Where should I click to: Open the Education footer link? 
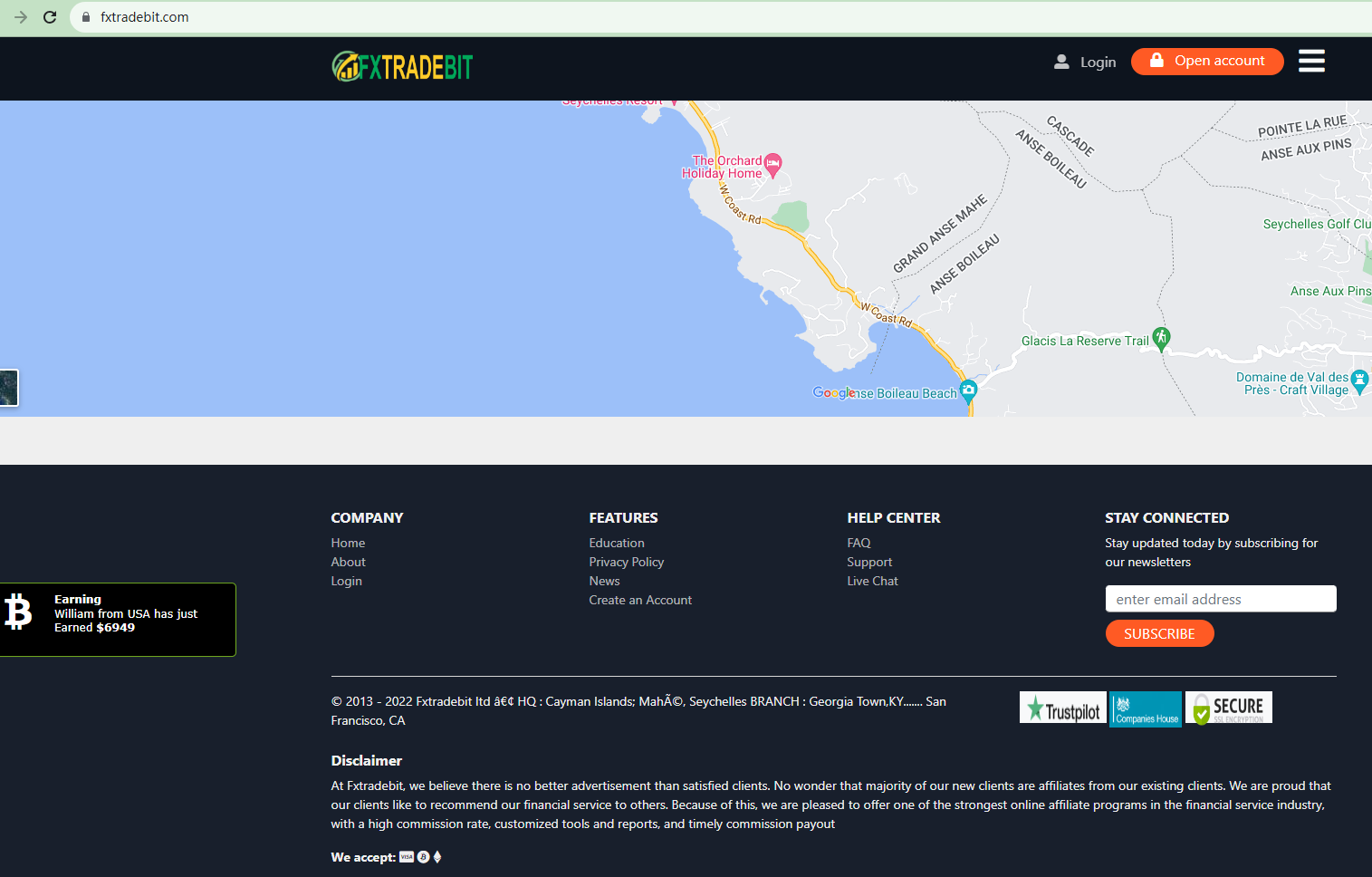(x=617, y=543)
